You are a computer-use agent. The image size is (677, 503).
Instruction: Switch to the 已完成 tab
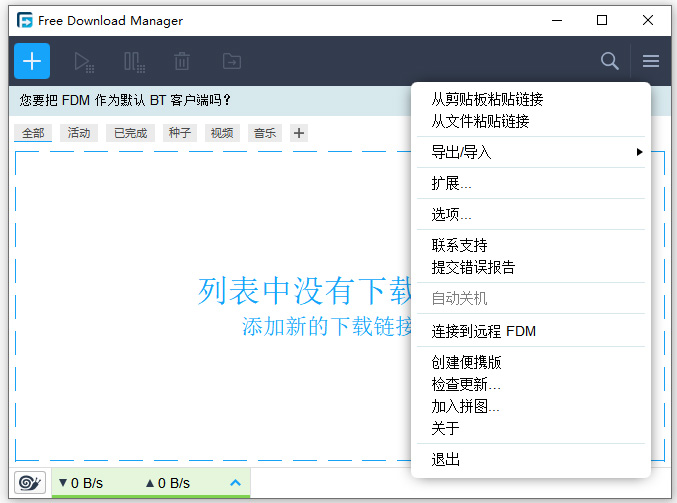130,133
